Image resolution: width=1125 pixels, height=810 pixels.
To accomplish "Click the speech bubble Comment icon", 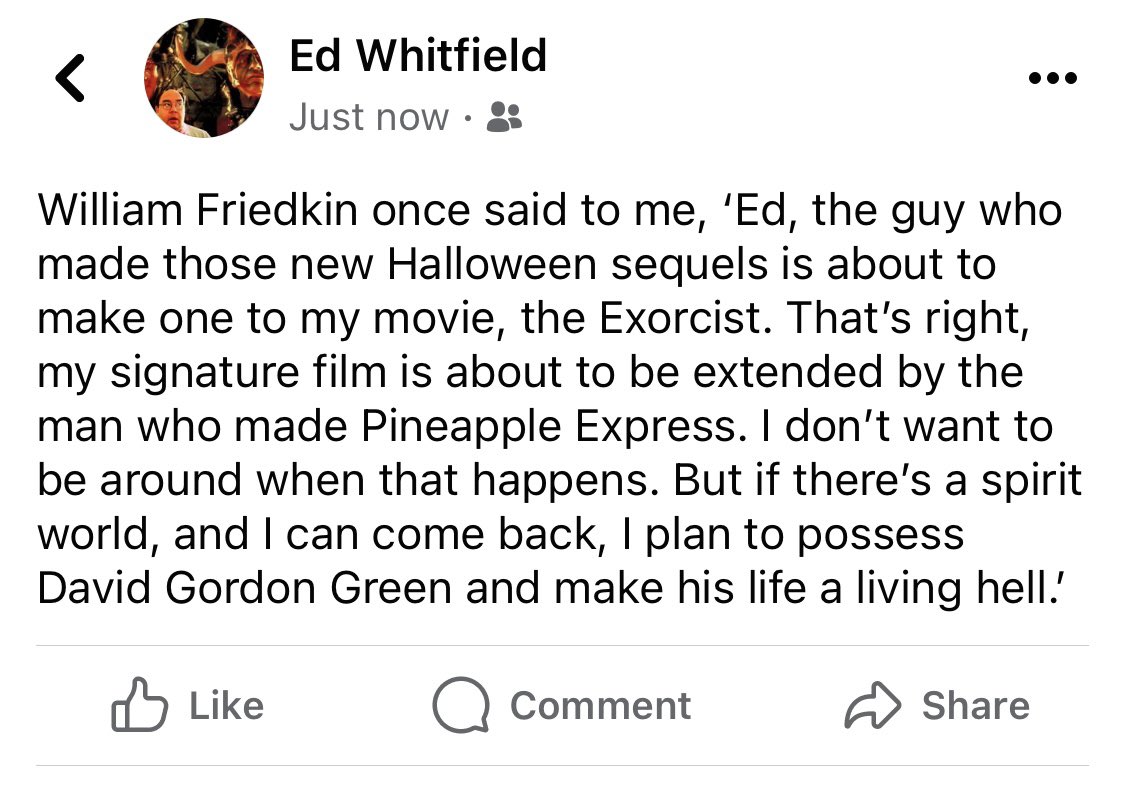I will pyautogui.click(x=460, y=705).
